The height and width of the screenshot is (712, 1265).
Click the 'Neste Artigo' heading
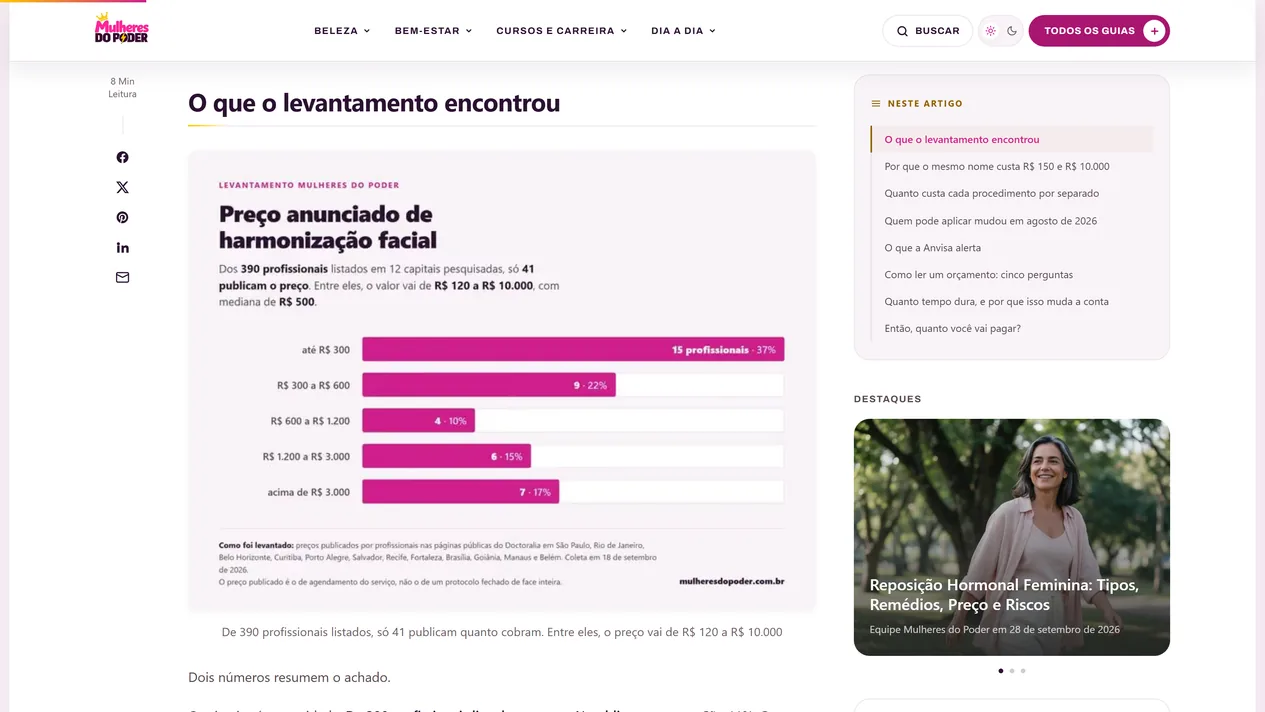point(925,103)
